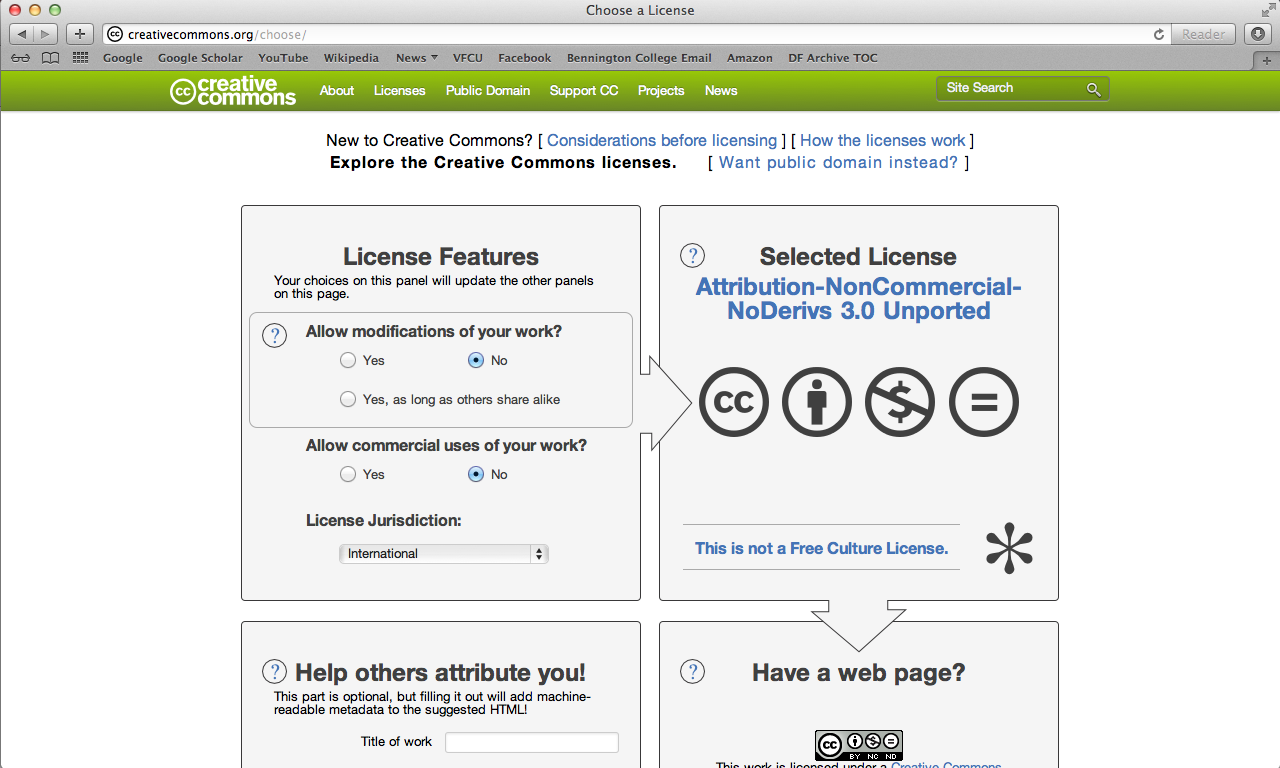Image resolution: width=1280 pixels, height=768 pixels.
Task: Show Top Sites grid icon
Action: [x=80, y=58]
